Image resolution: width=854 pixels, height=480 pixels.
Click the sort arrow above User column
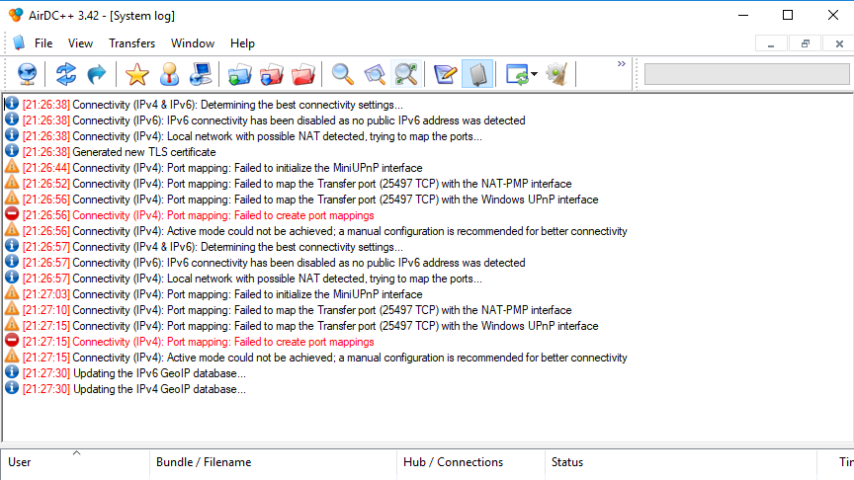click(76, 453)
